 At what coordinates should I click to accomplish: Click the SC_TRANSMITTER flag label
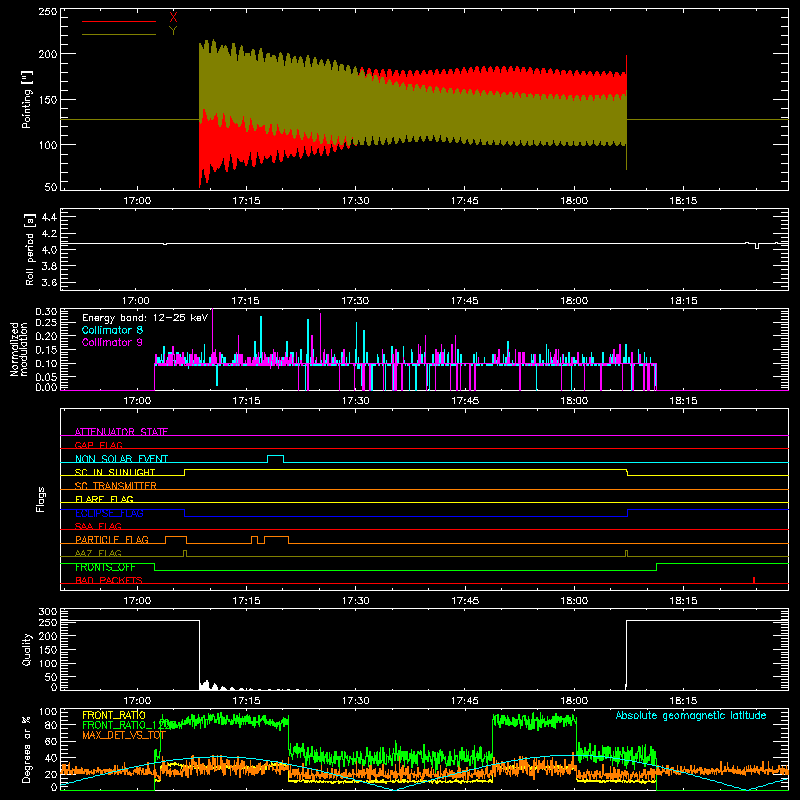click(x=116, y=486)
